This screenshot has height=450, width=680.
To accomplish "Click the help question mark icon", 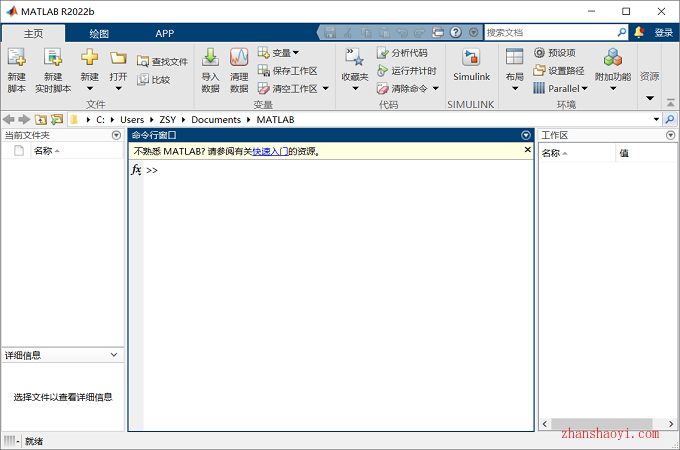I will tap(455, 33).
